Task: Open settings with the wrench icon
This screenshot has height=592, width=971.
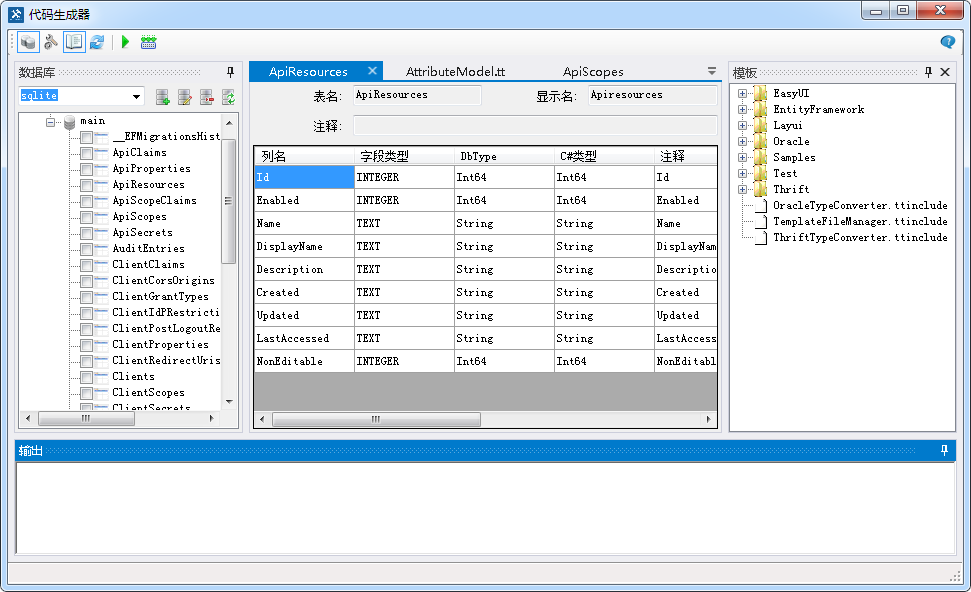Action: (x=51, y=42)
